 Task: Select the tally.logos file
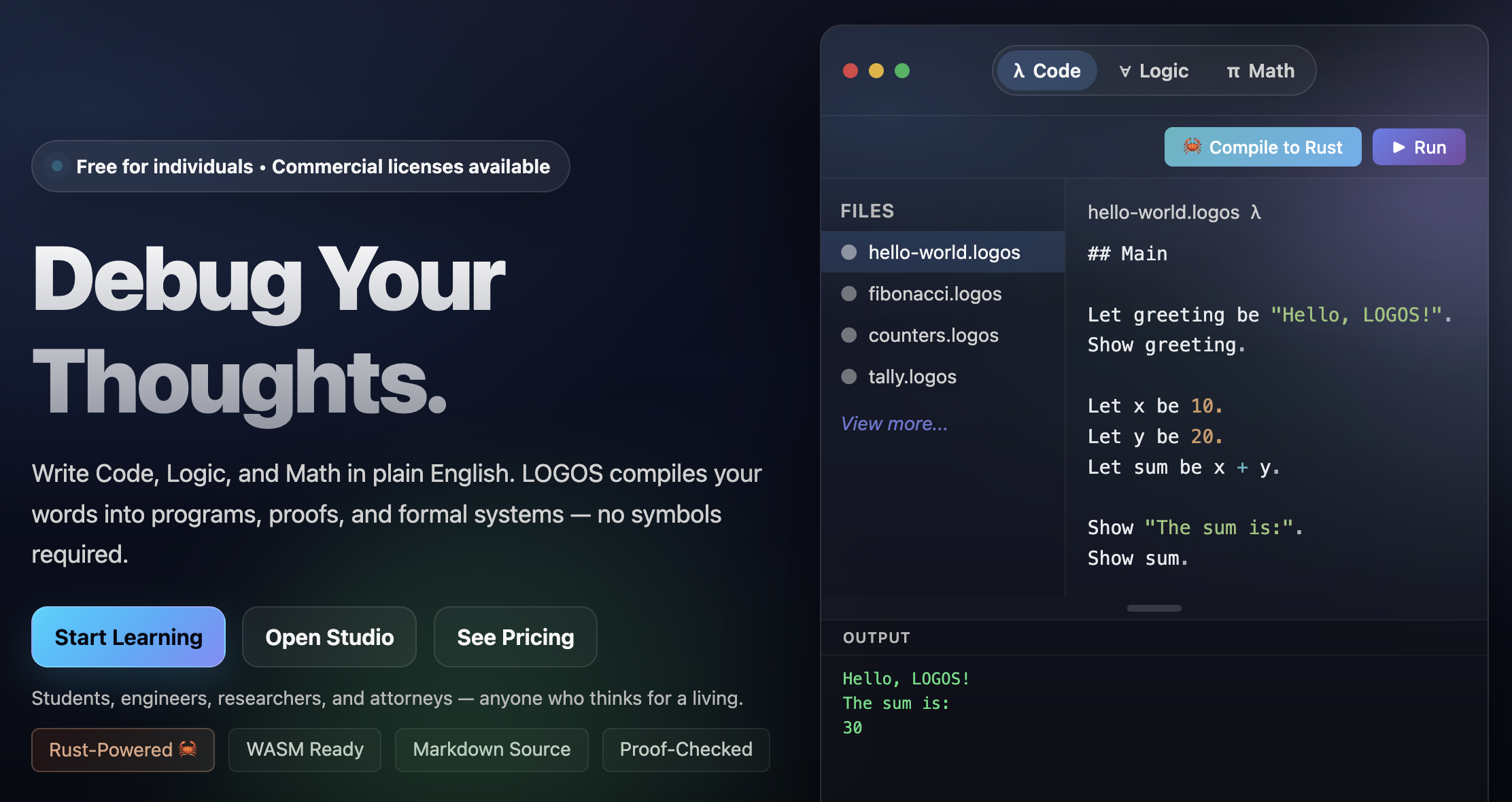point(912,377)
